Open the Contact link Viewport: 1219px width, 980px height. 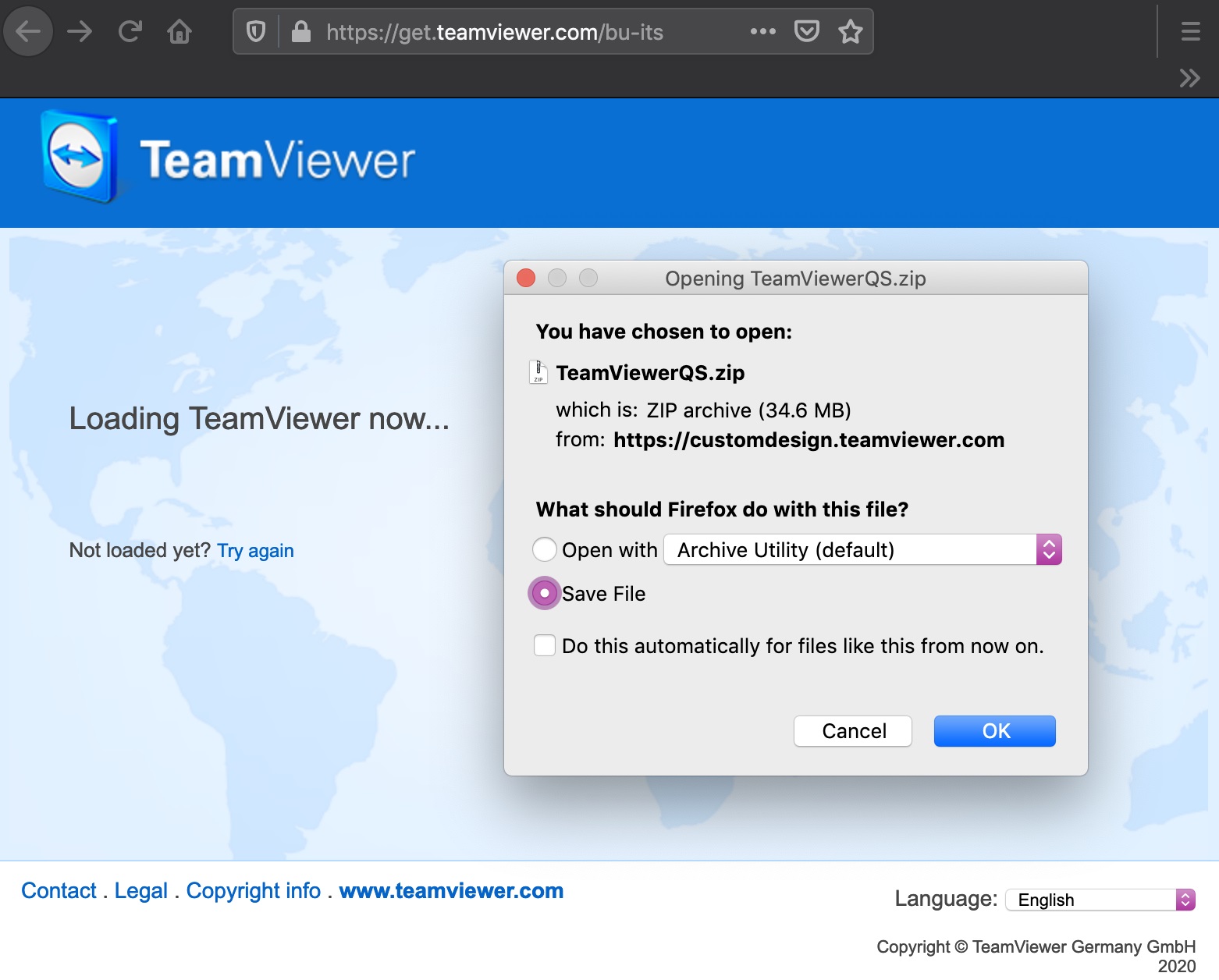[x=59, y=890]
